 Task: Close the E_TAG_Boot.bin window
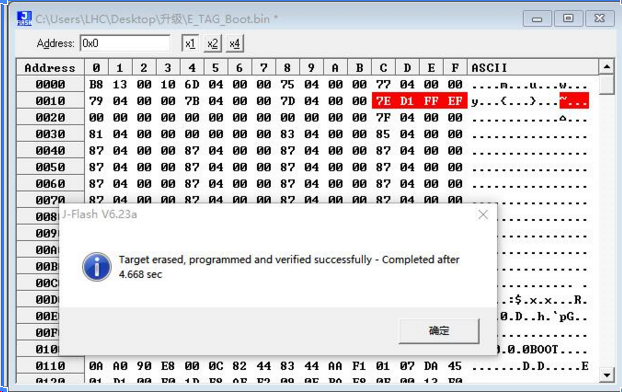click(x=599, y=19)
